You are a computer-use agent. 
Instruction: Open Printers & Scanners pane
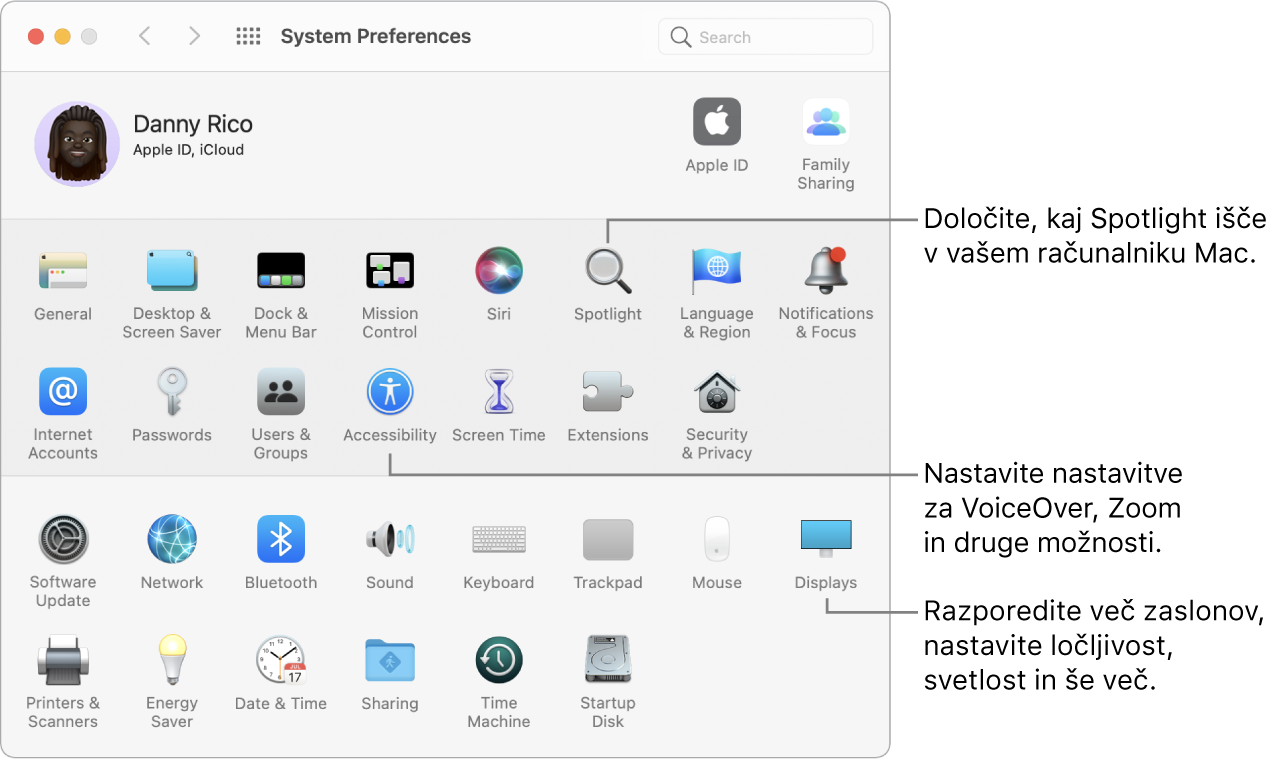[x=63, y=661]
